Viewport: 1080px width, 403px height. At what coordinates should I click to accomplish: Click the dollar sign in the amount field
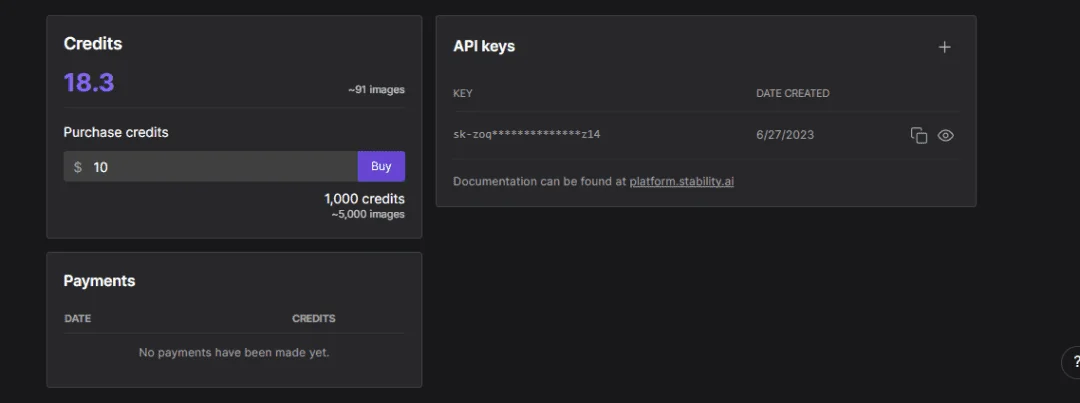click(x=78, y=167)
